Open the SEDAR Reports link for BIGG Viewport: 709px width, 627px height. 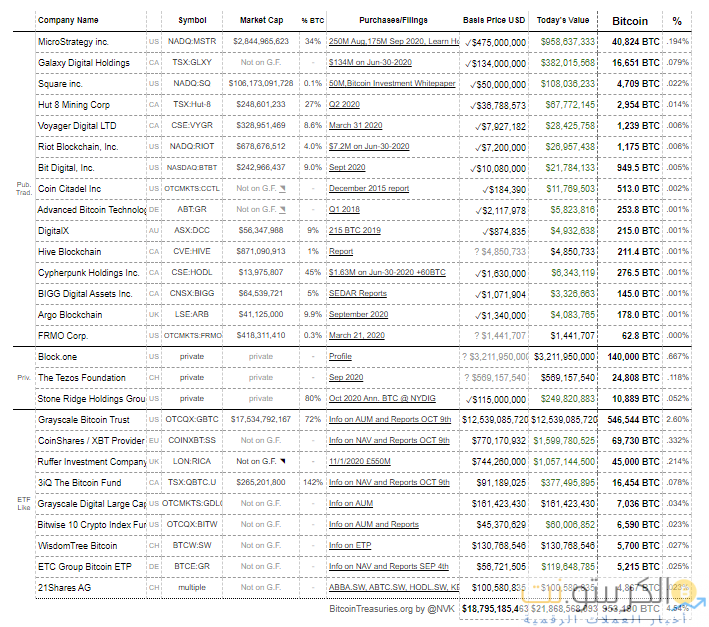(357, 294)
